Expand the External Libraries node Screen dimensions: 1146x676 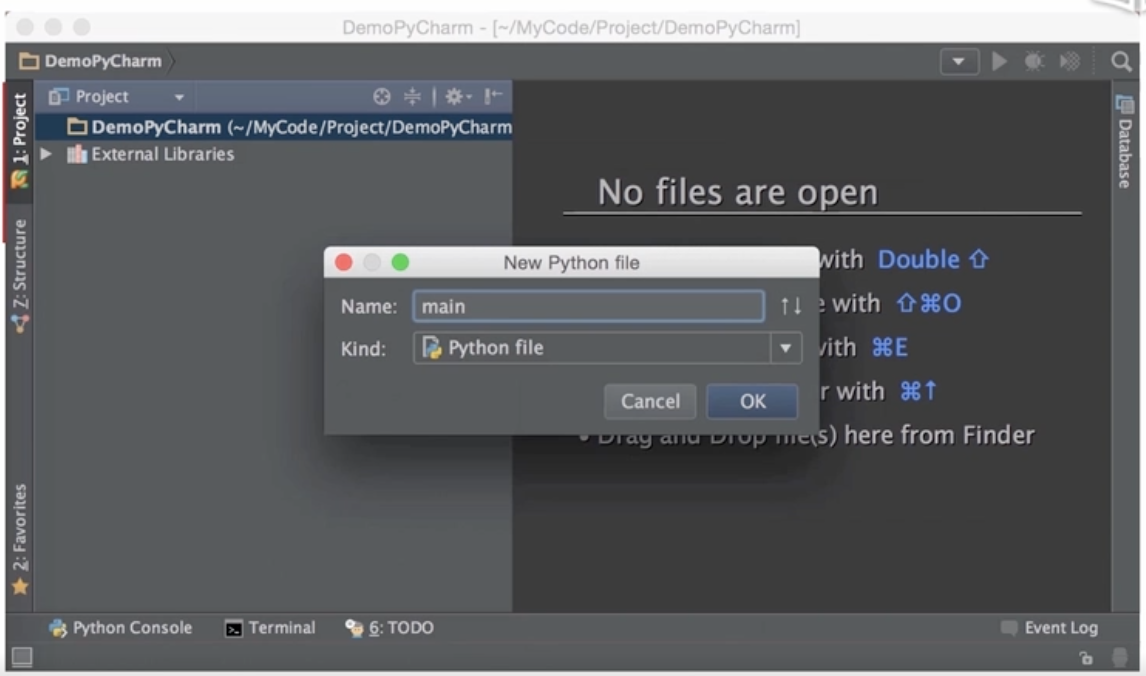[46, 154]
